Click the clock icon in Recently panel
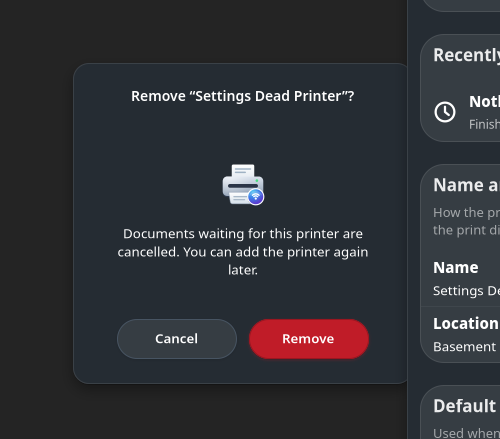 pos(445,112)
